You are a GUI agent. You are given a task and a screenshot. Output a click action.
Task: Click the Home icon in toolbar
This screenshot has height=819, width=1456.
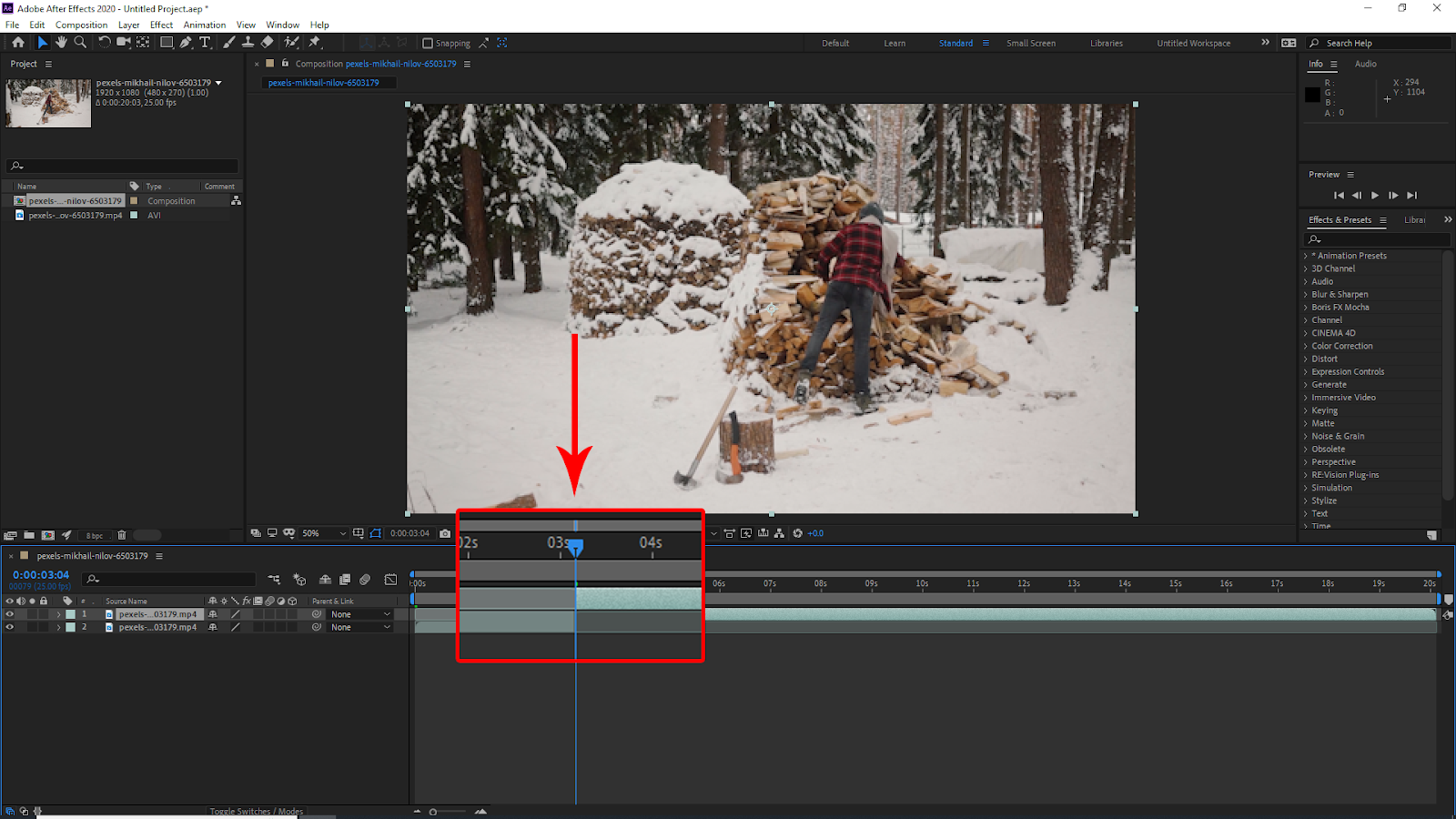17,43
